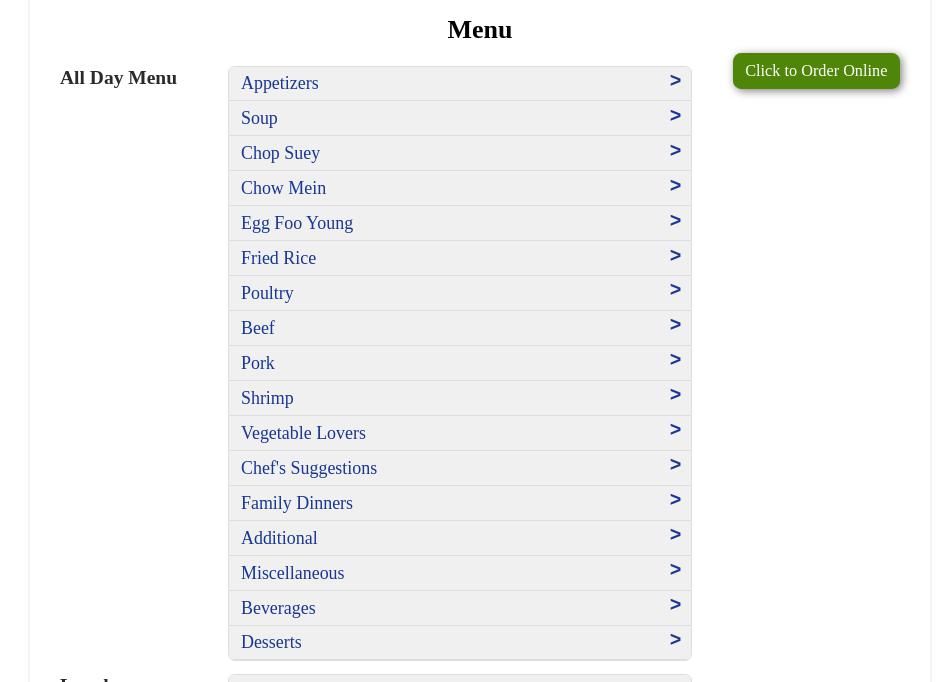This screenshot has width=945, height=682.
Task: Click the arrow icon for Beverages
Action: pyautogui.click(x=675, y=605)
